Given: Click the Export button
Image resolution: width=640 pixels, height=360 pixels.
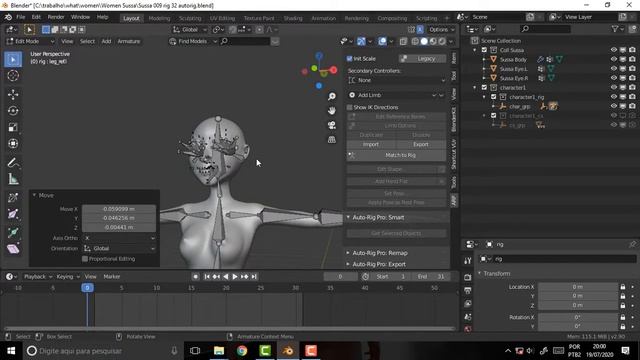Looking at the screenshot, I should coord(421,144).
